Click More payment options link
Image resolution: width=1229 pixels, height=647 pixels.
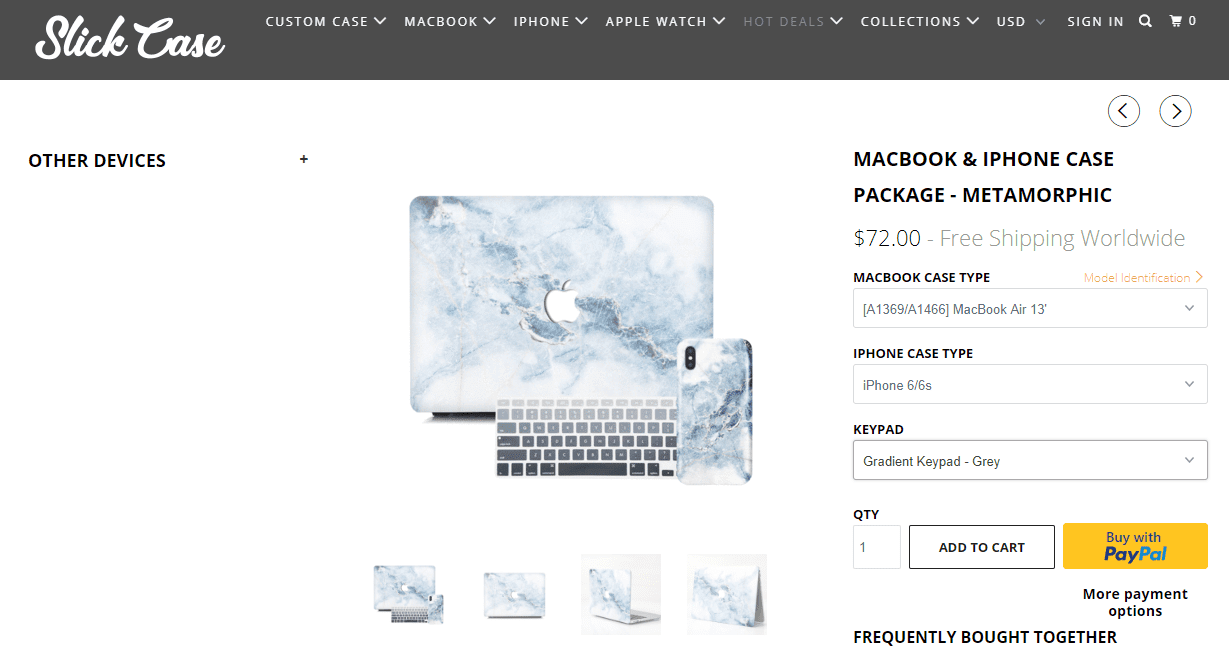tap(1135, 602)
